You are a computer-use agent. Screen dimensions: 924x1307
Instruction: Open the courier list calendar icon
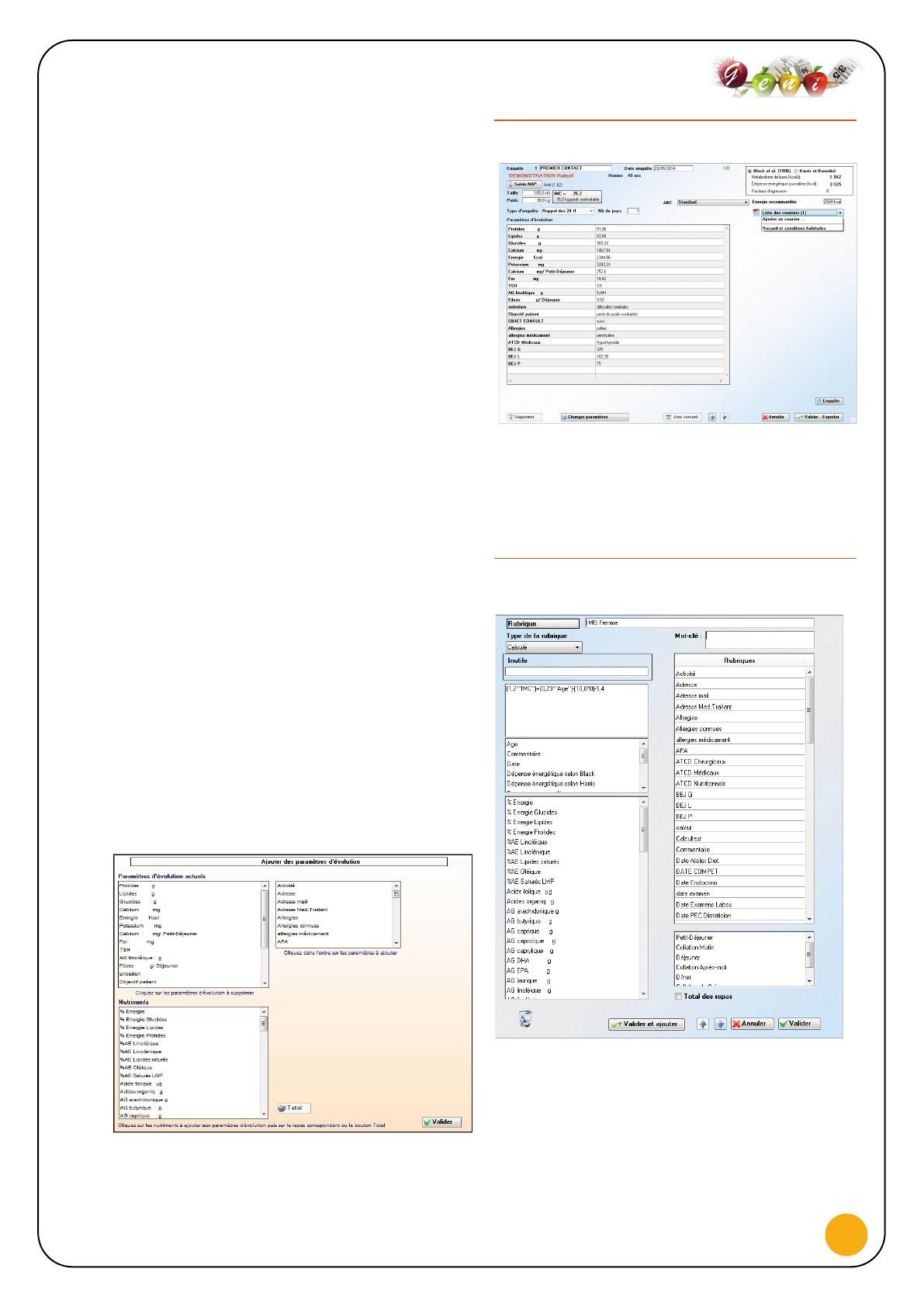(x=757, y=212)
